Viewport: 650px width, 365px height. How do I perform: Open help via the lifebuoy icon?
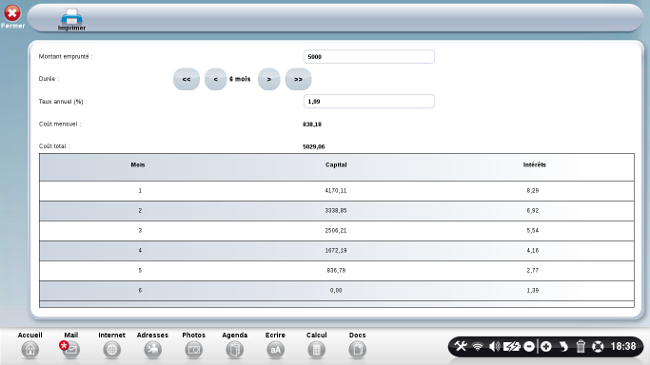point(598,346)
